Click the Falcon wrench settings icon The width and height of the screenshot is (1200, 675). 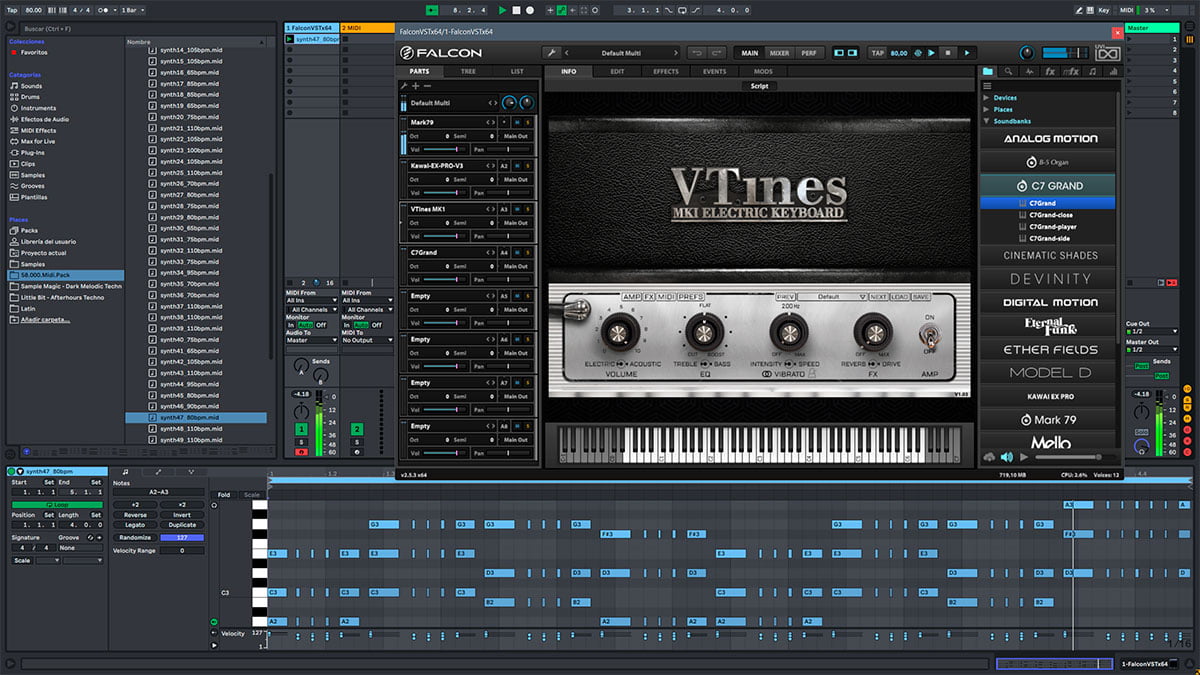click(551, 53)
